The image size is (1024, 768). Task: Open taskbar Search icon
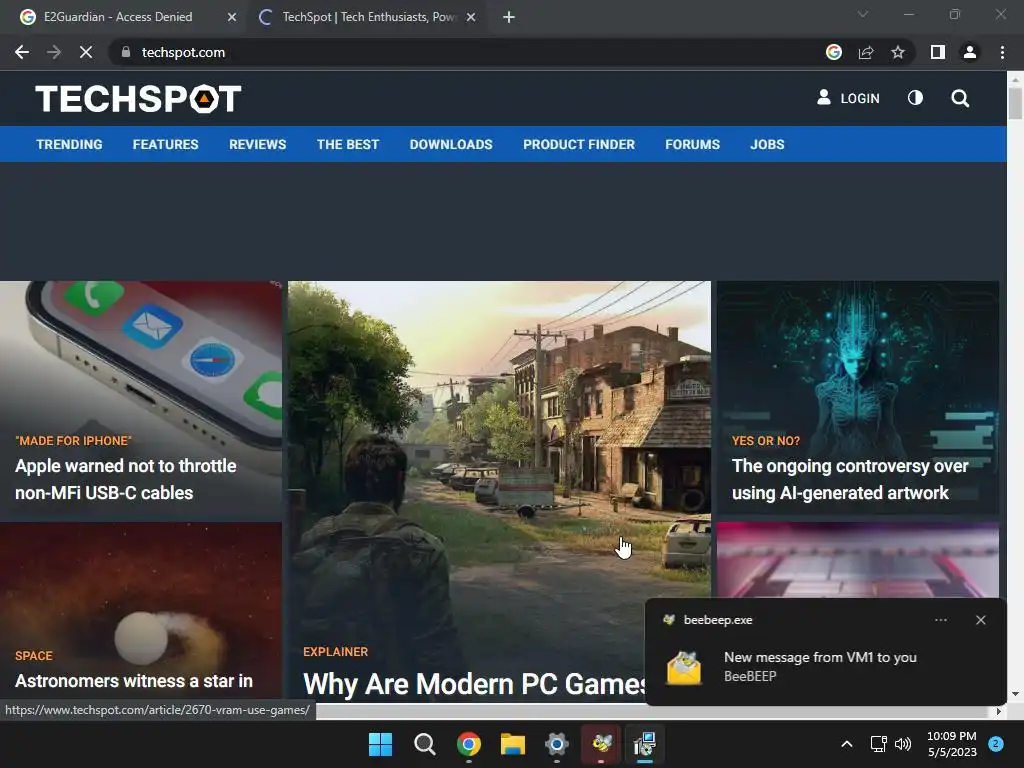(424, 744)
